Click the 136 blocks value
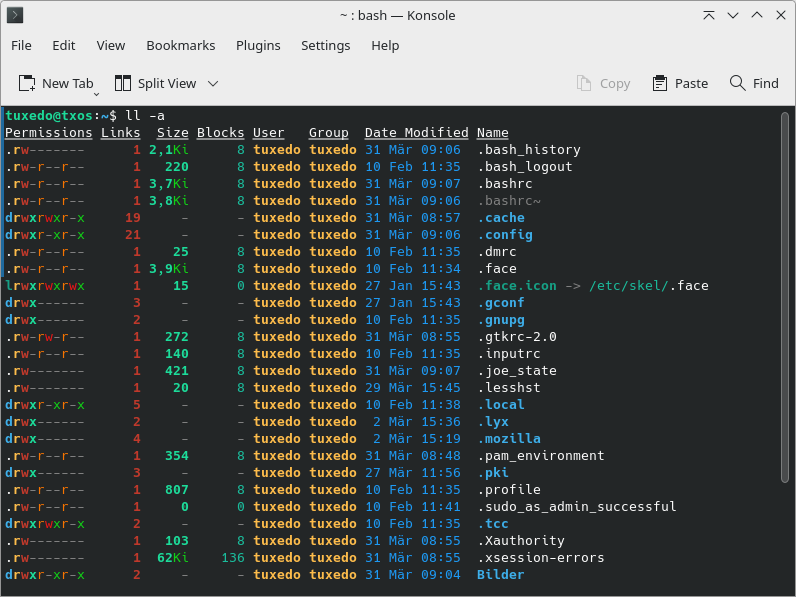The height and width of the screenshot is (597, 796). 233,558
